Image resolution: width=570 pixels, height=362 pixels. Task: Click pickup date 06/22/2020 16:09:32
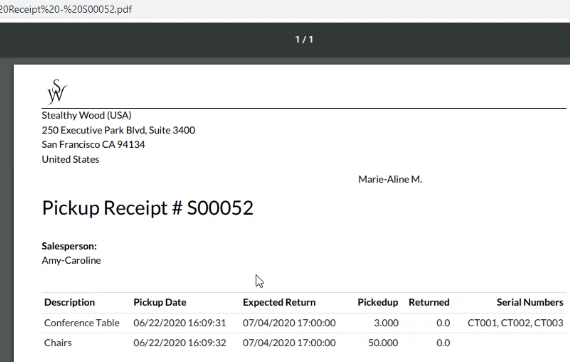(180, 343)
